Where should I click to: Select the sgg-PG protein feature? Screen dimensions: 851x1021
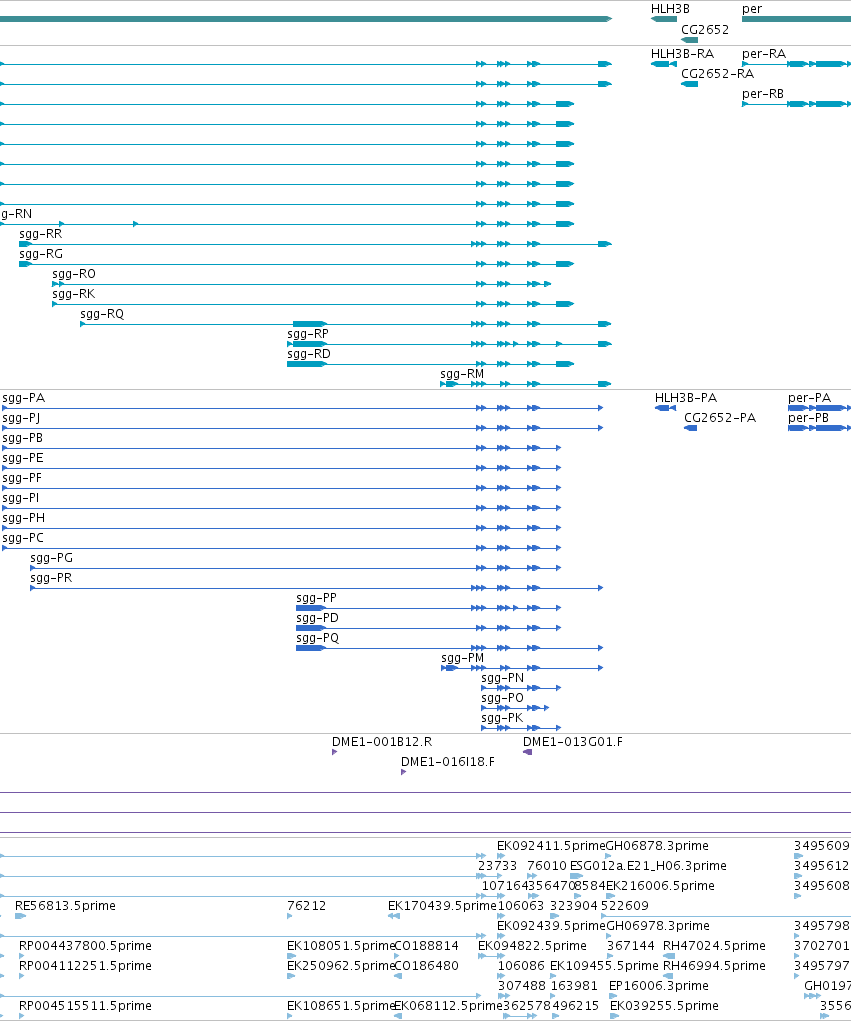(296, 568)
